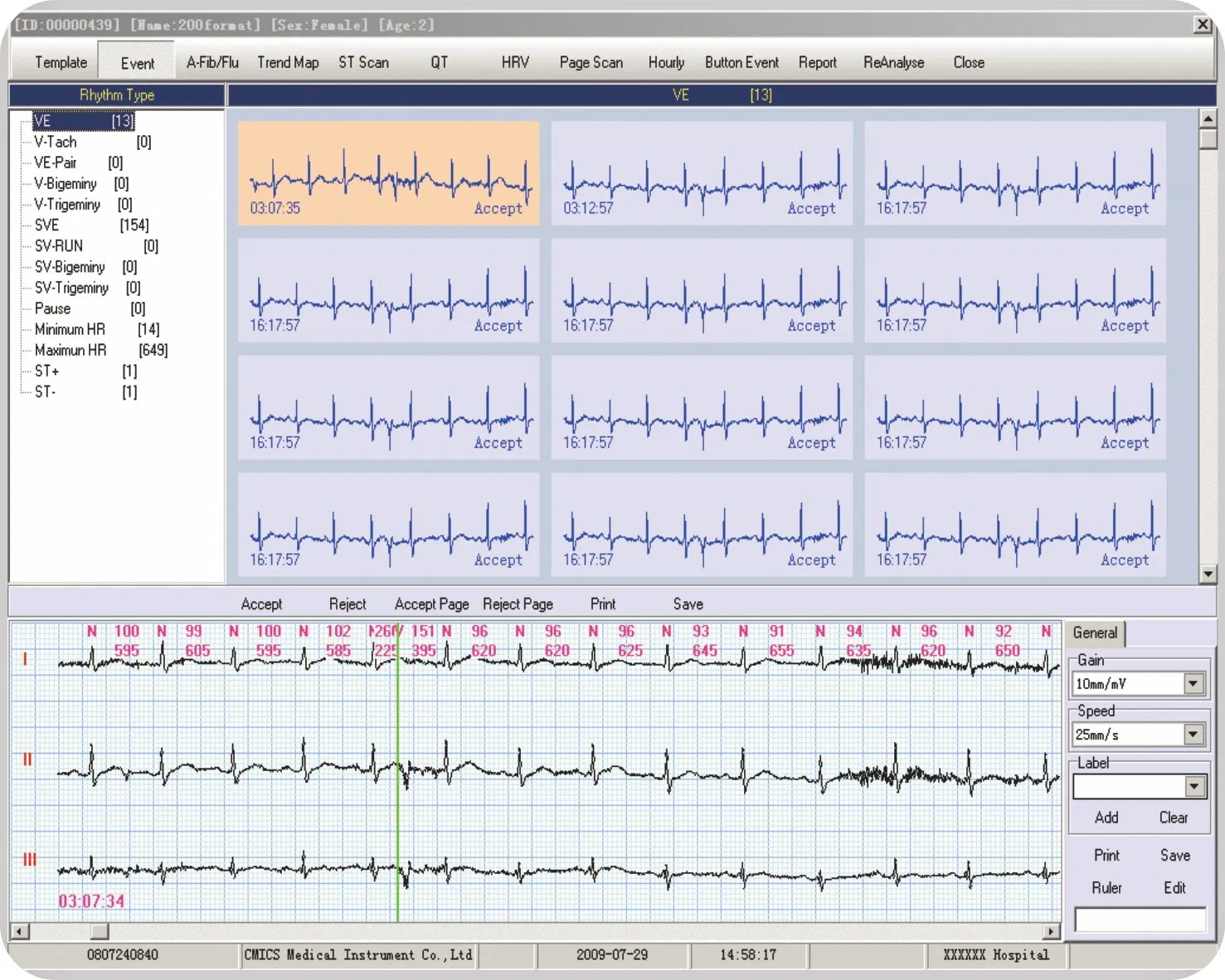
Task: Click the Edit button
Action: pos(1174,888)
